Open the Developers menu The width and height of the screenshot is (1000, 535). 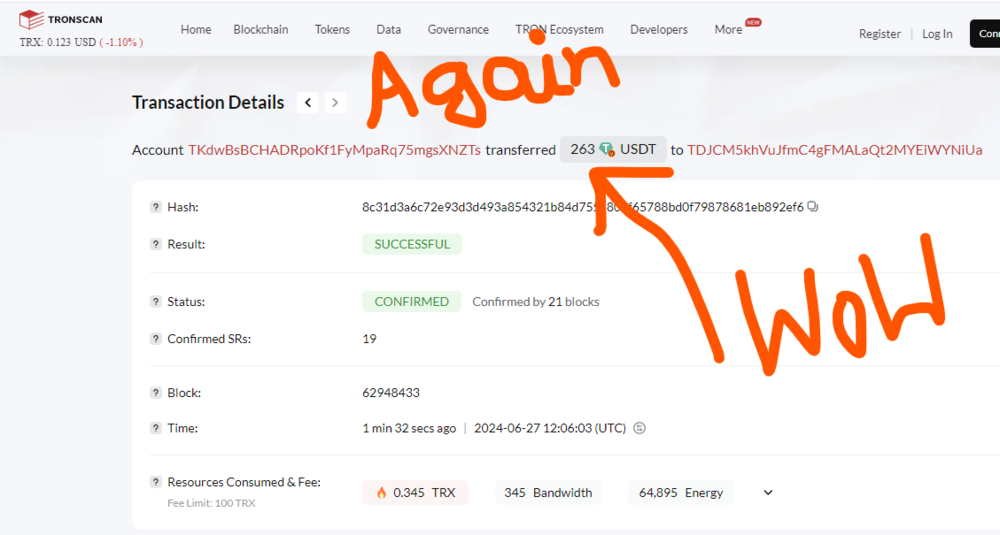click(659, 29)
